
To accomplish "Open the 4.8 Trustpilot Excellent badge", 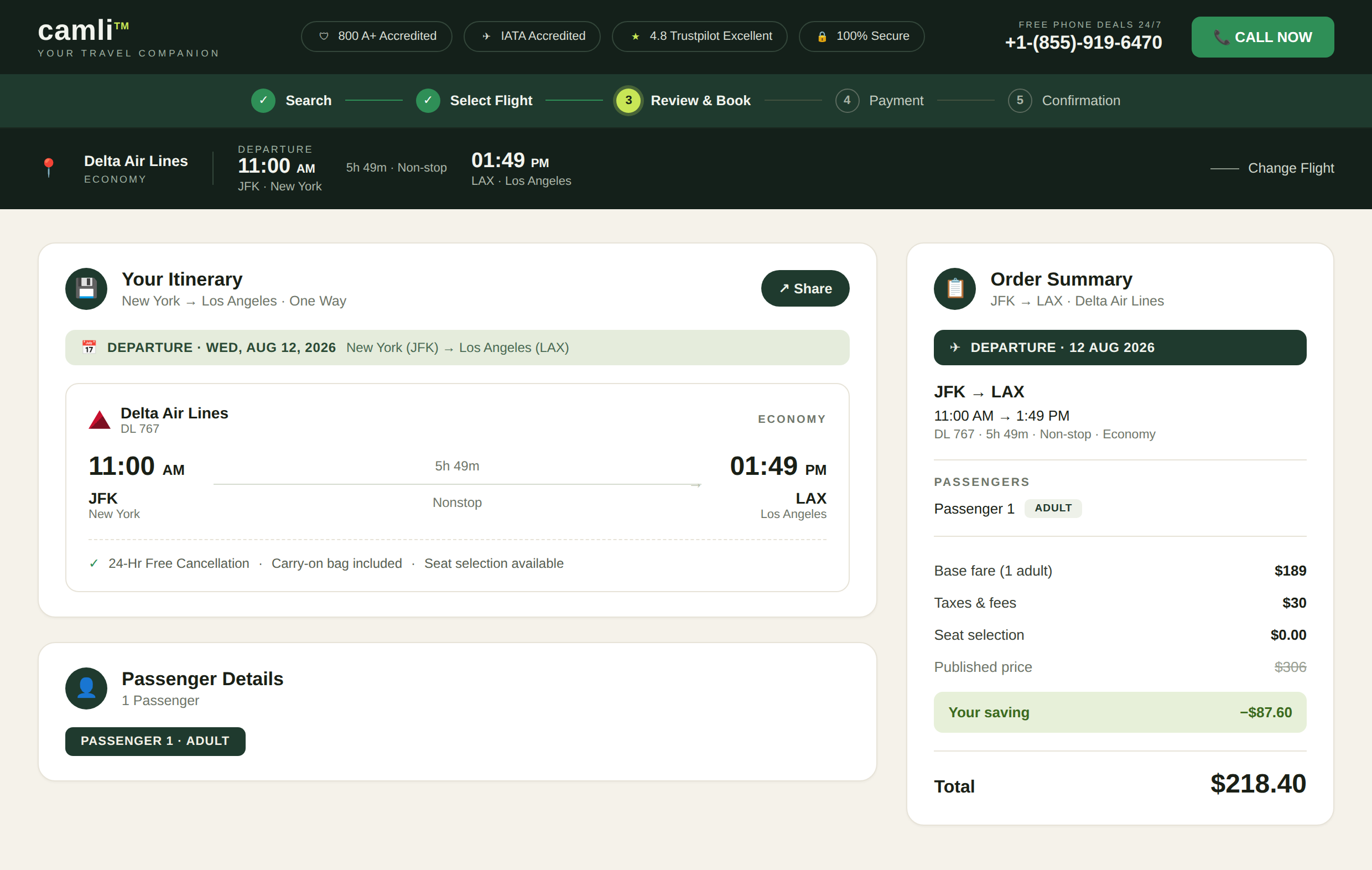I will [x=700, y=37].
